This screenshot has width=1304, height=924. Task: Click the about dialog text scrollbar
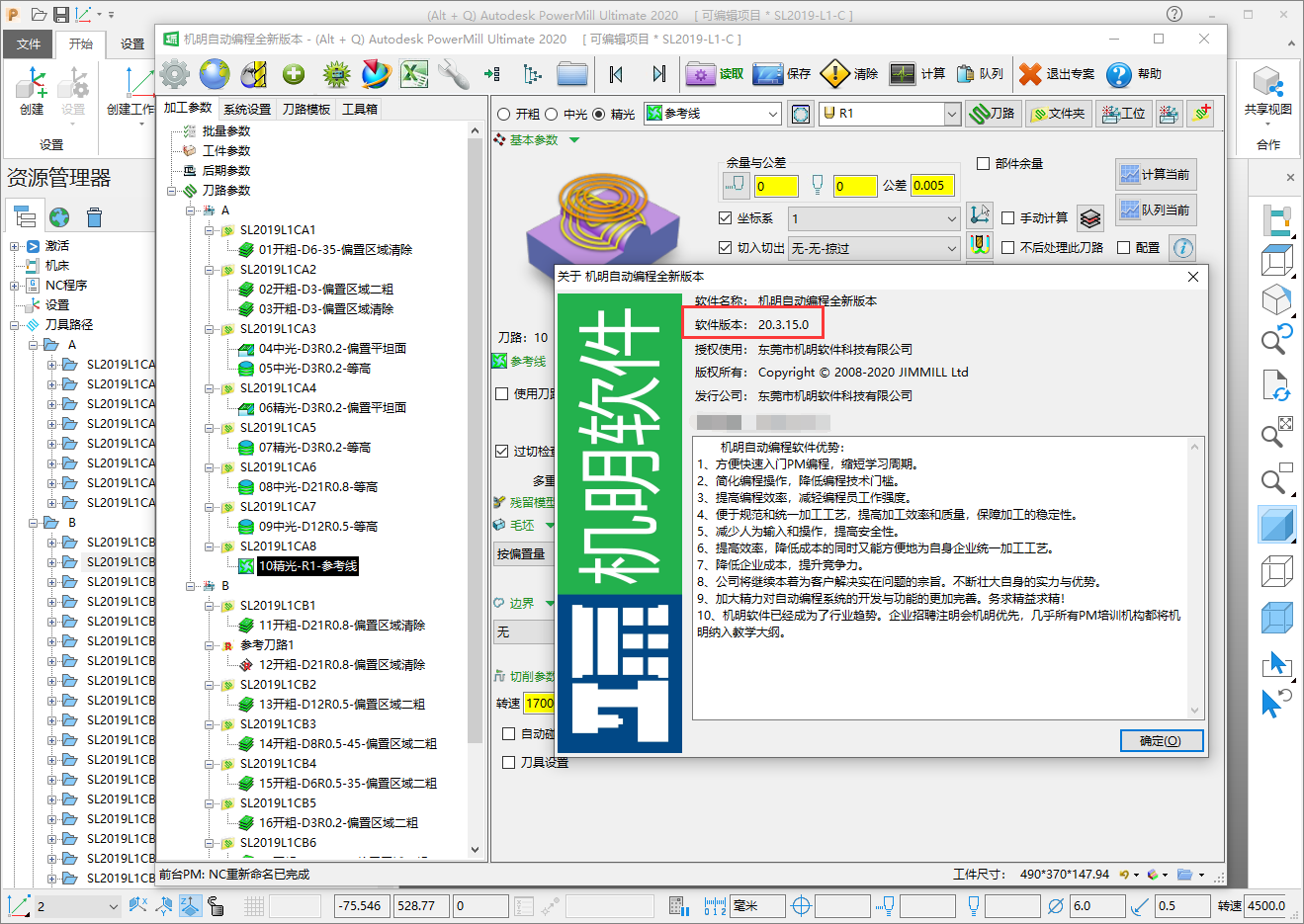[1194, 578]
